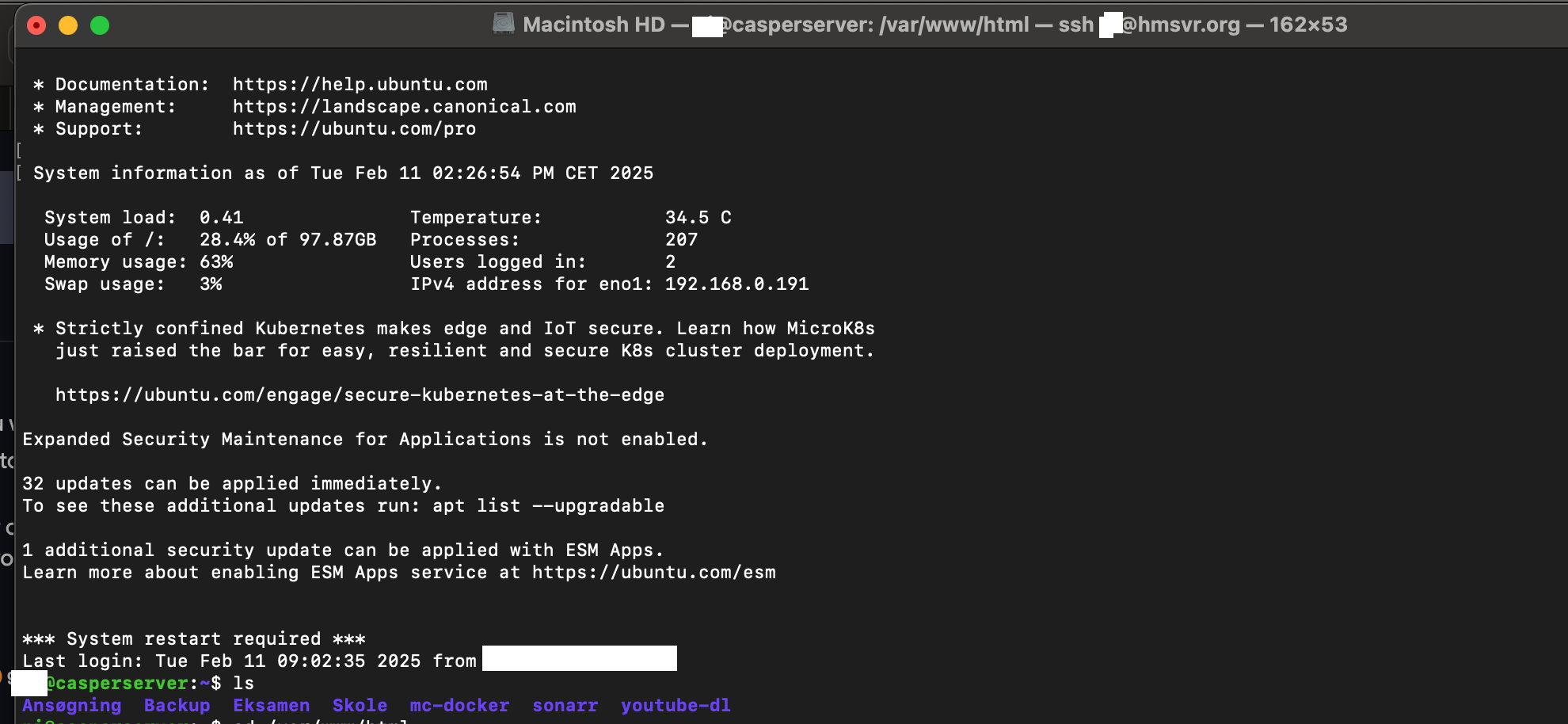
Task: Click the System load value 0.41
Action: [222, 217]
